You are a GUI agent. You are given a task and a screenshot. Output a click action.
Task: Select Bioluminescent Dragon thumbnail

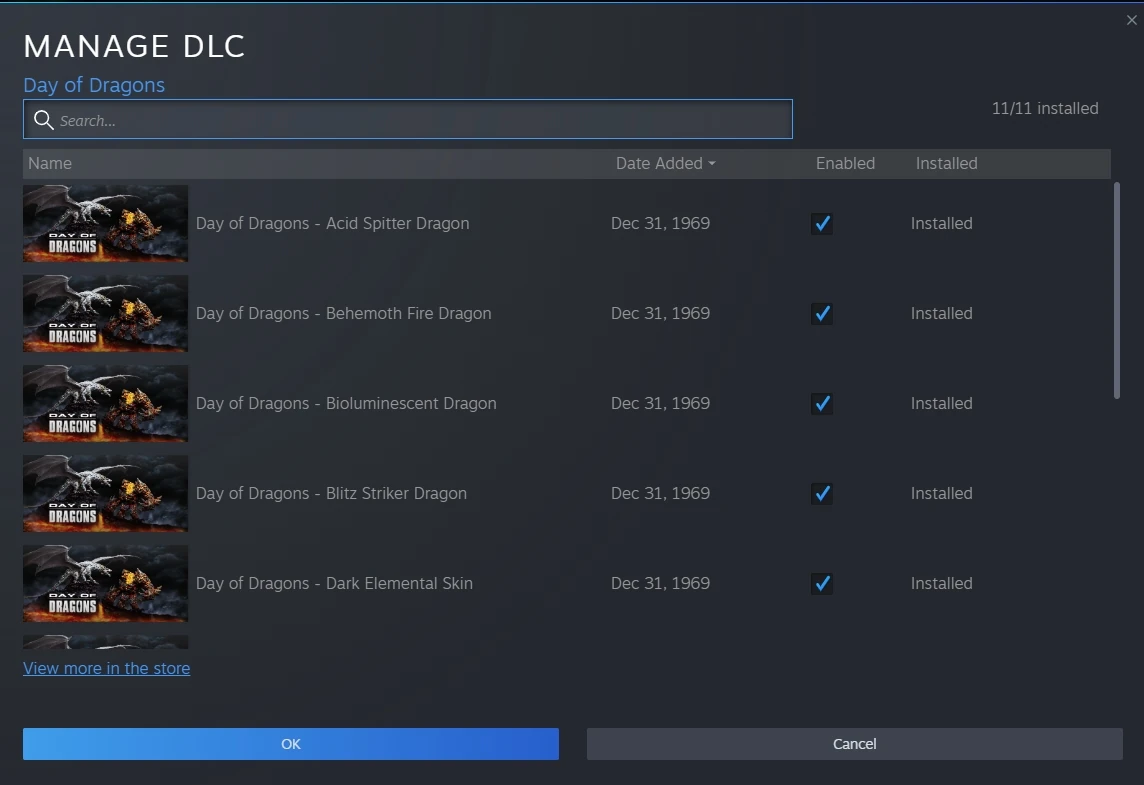[x=105, y=403]
